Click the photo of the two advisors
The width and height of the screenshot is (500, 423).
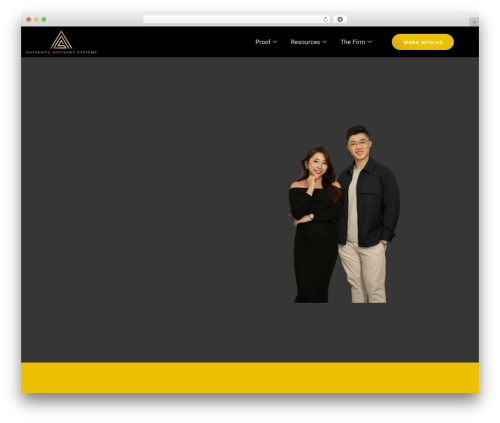tap(344, 214)
